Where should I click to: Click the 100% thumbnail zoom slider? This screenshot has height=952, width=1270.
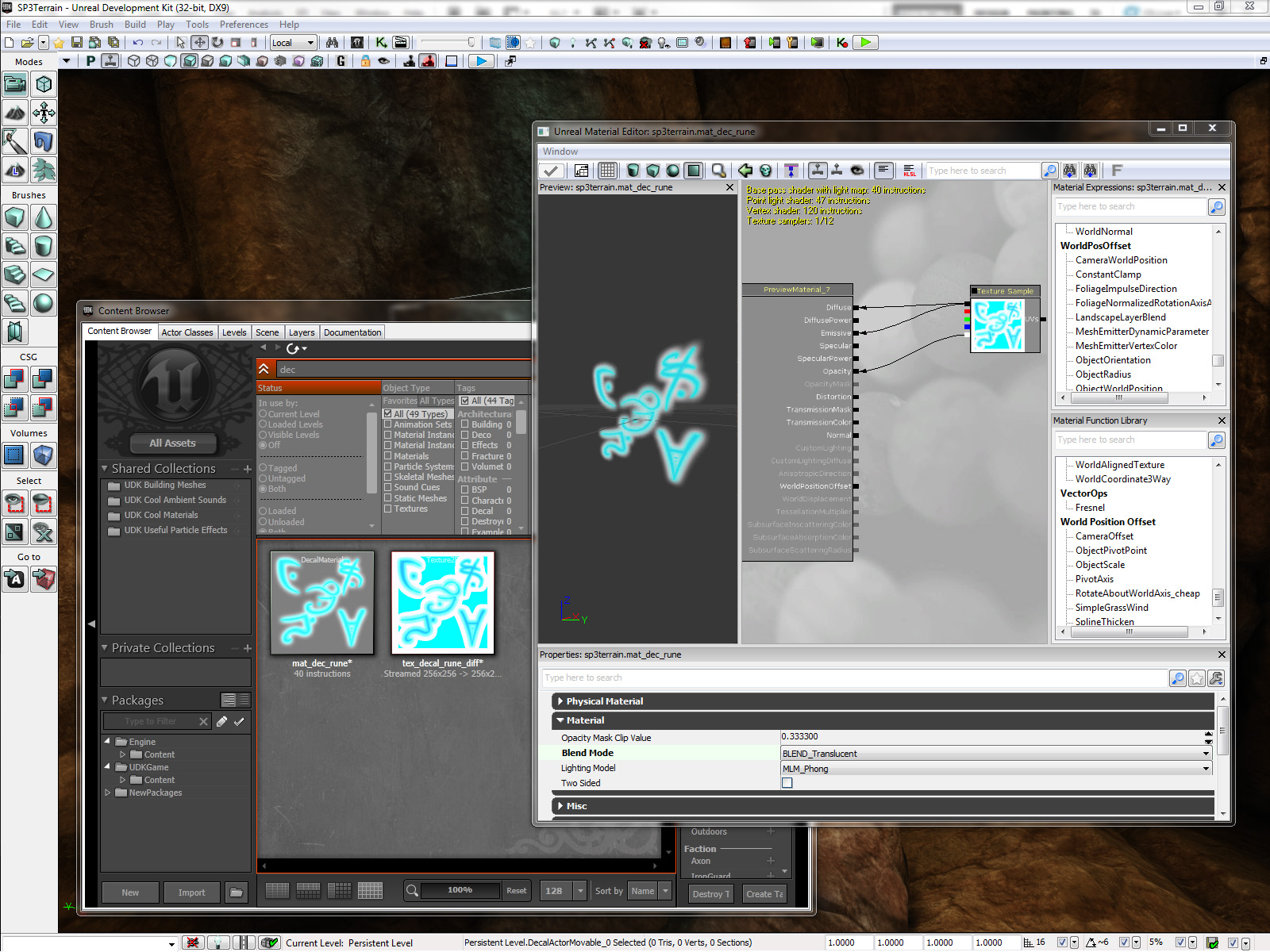[x=460, y=890]
